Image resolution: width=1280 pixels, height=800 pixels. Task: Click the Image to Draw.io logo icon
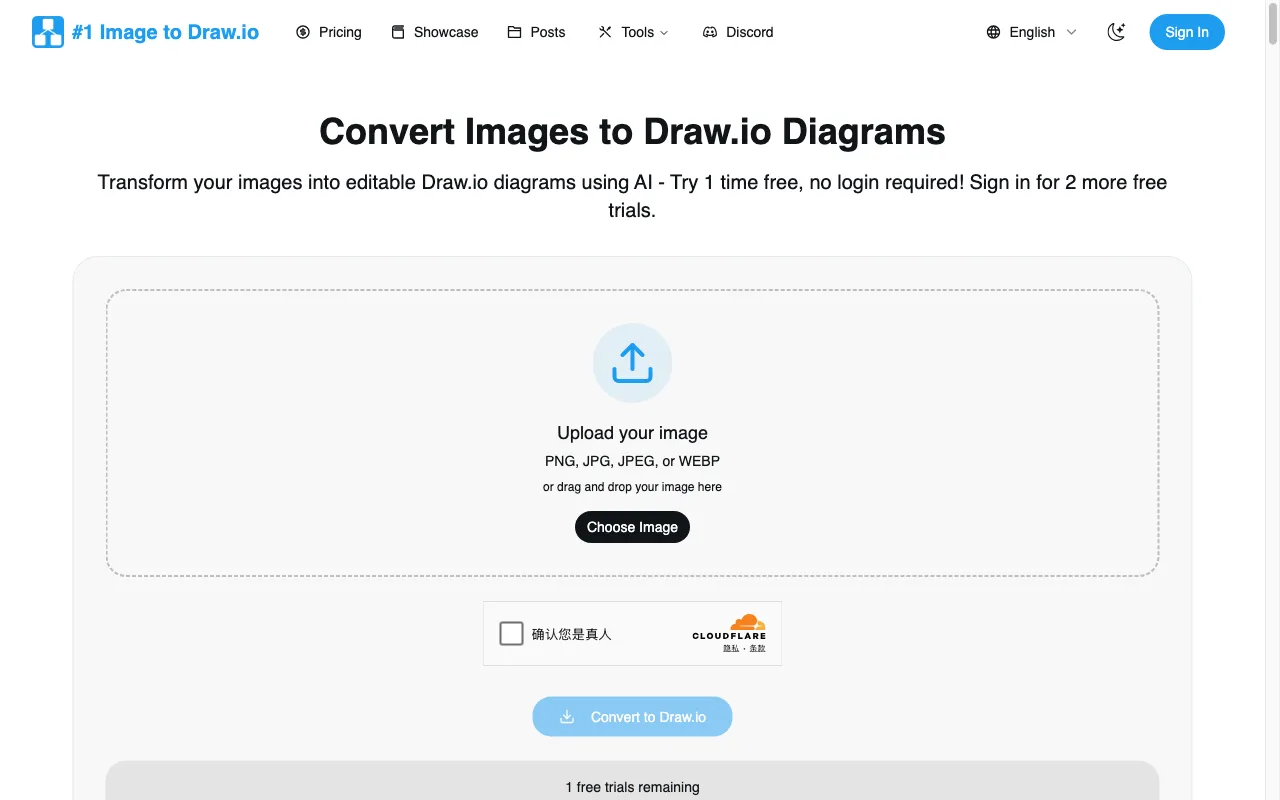[x=48, y=32]
